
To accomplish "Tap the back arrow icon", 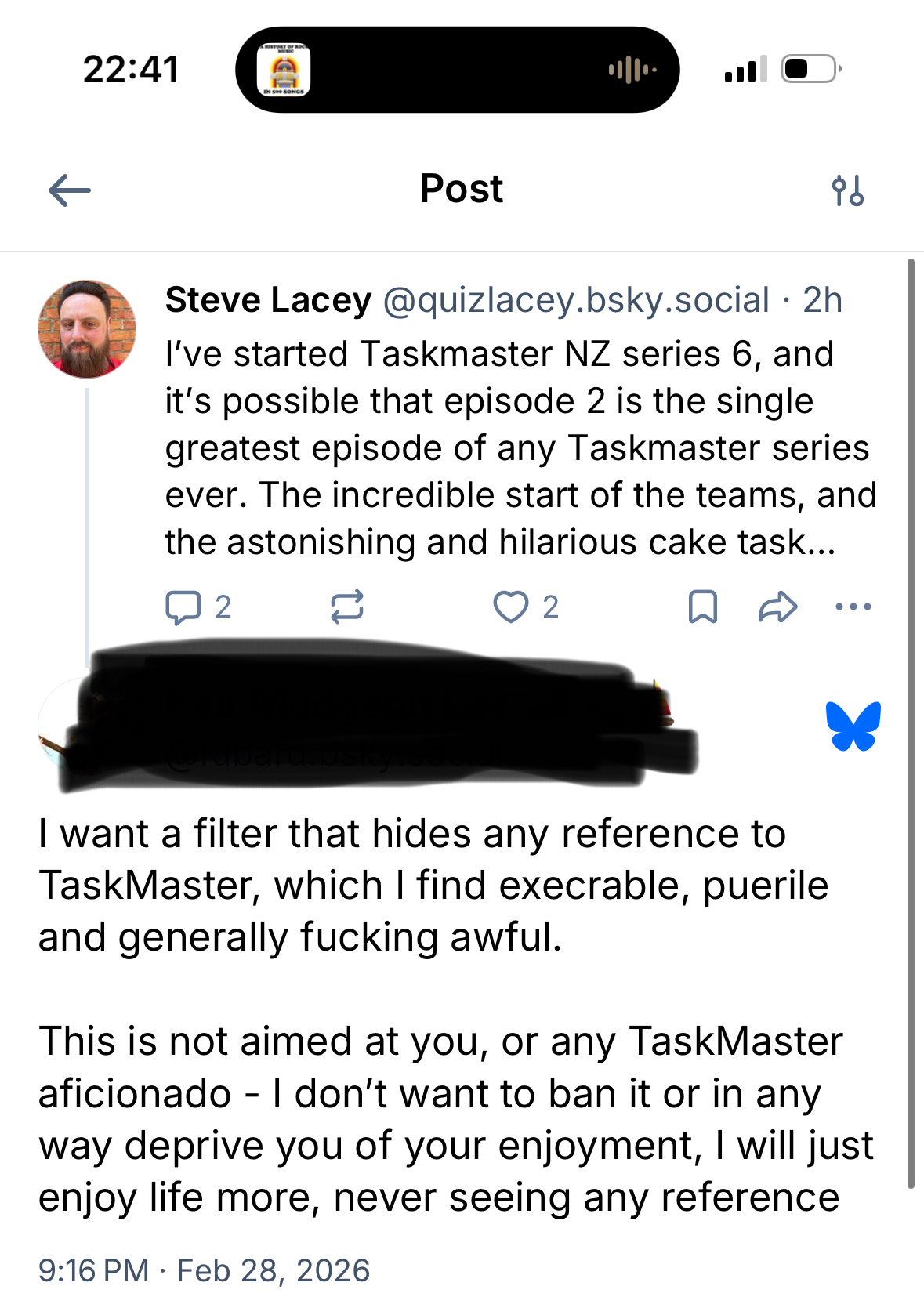I will [70, 190].
